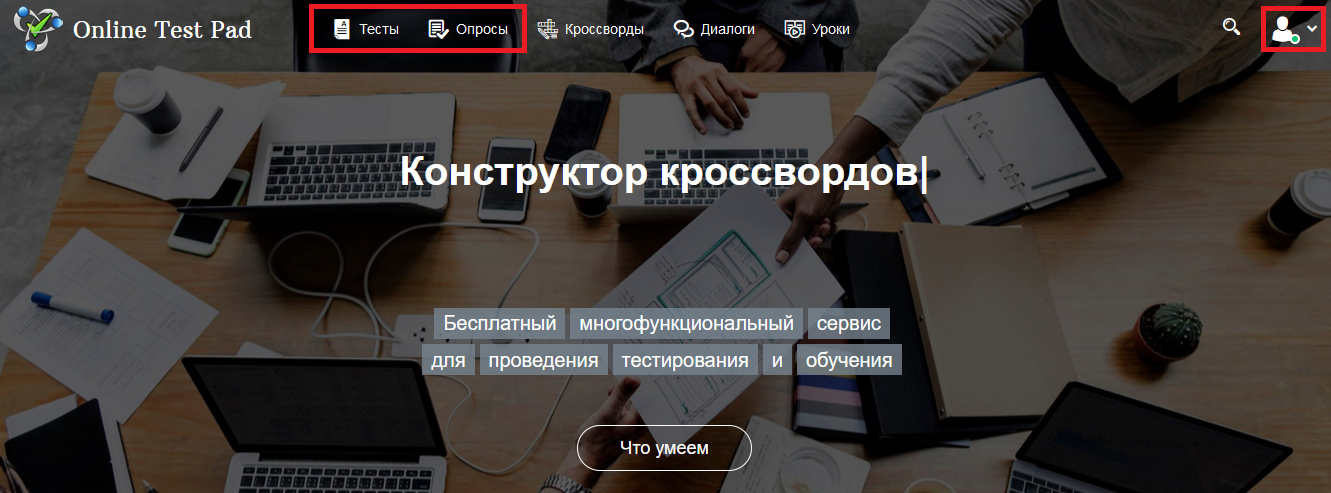1331x493 pixels.
Task: Click the Уроки lesson icon
Action: (795, 29)
